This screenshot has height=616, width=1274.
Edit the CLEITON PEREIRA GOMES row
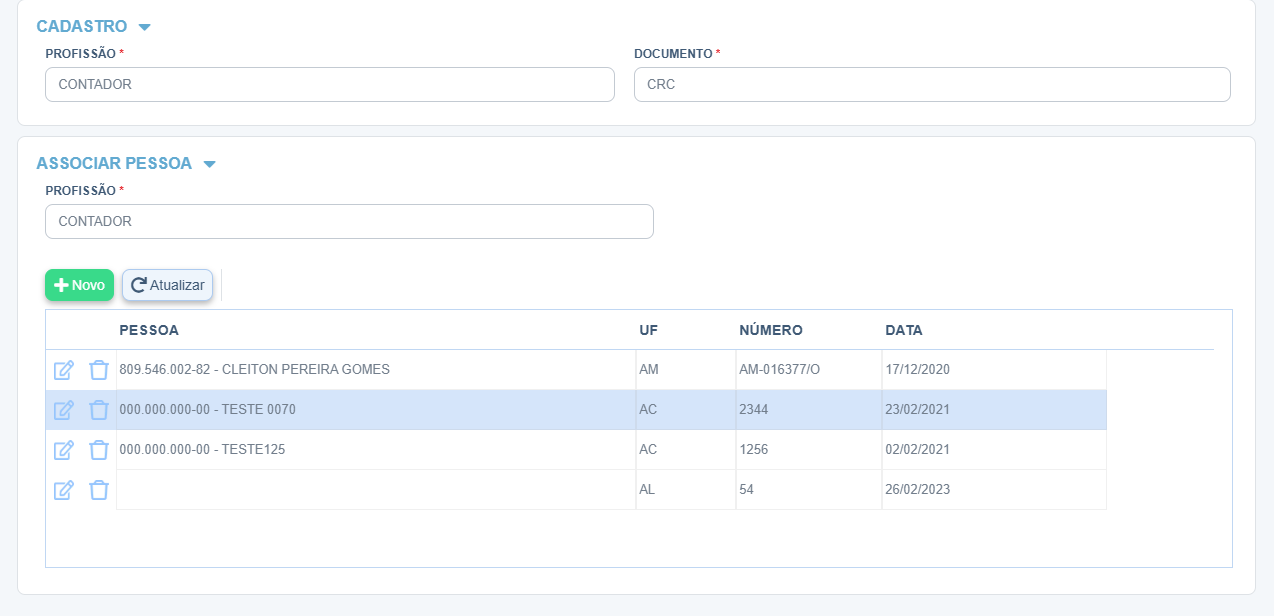pyautogui.click(x=63, y=370)
